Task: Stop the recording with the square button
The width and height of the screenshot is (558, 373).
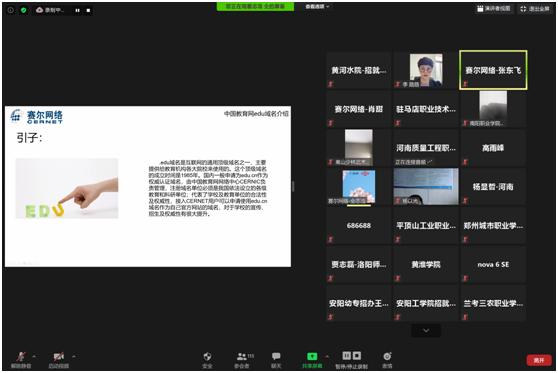Action: [88, 10]
